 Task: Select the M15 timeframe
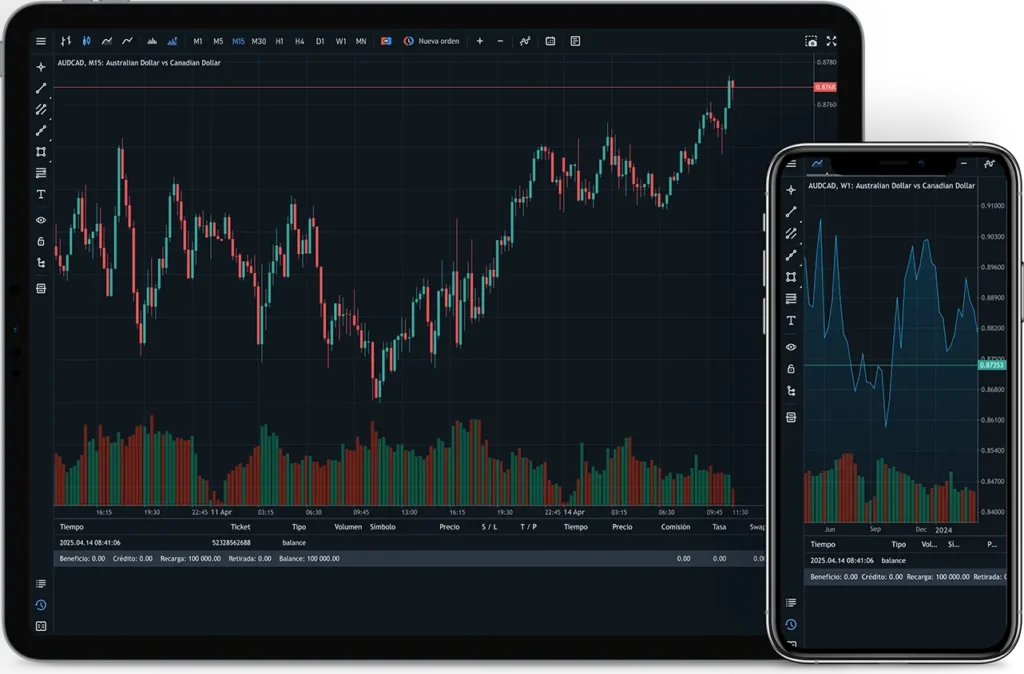click(238, 41)
